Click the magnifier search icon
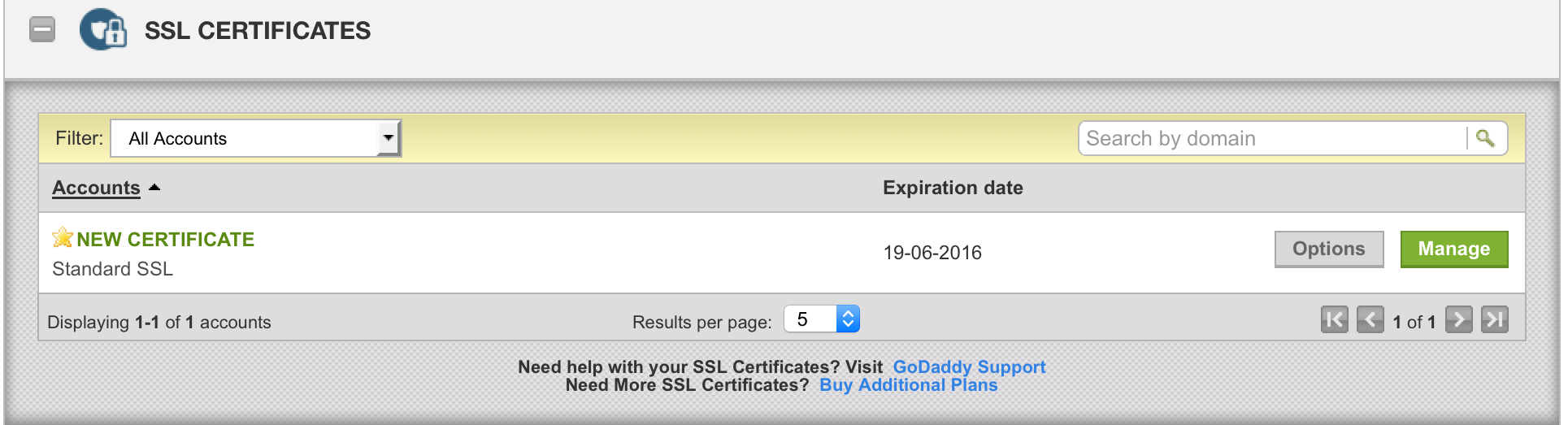The image size is (1568, 425). pyautogui.click(x=1485, y=138)
